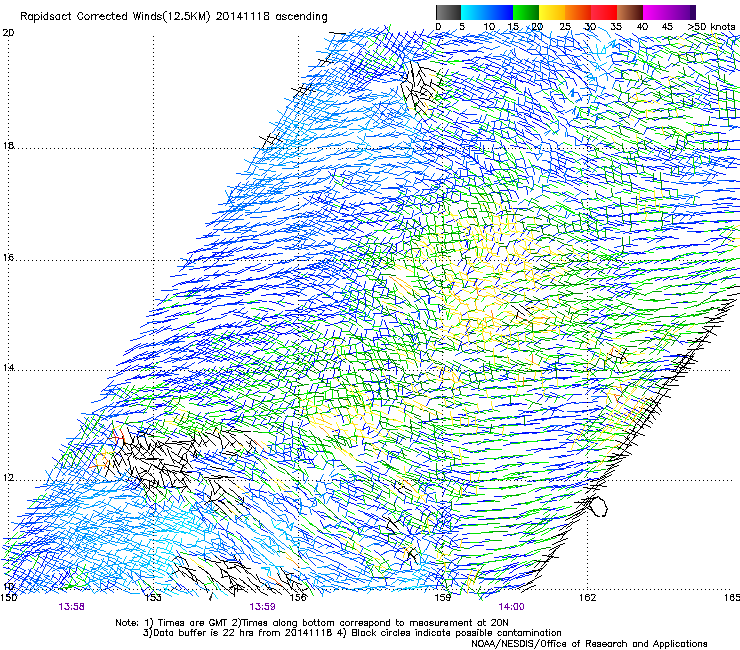Screen dimensions: 740x650
Task: Click the purple '14:00' time label
Action: click(x=511, y=607)
